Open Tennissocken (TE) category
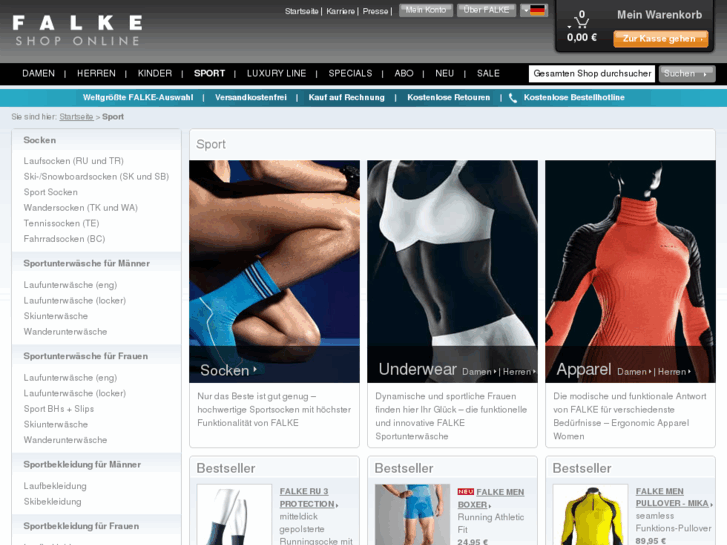727x545 pixels. coord(61,224)
